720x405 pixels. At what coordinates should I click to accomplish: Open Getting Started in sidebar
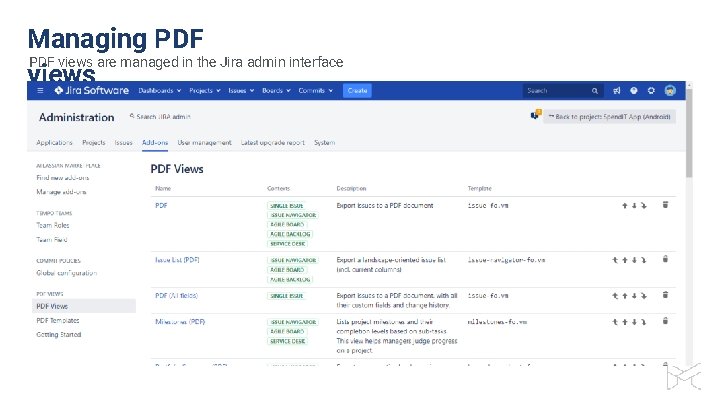tap(59, 334)
